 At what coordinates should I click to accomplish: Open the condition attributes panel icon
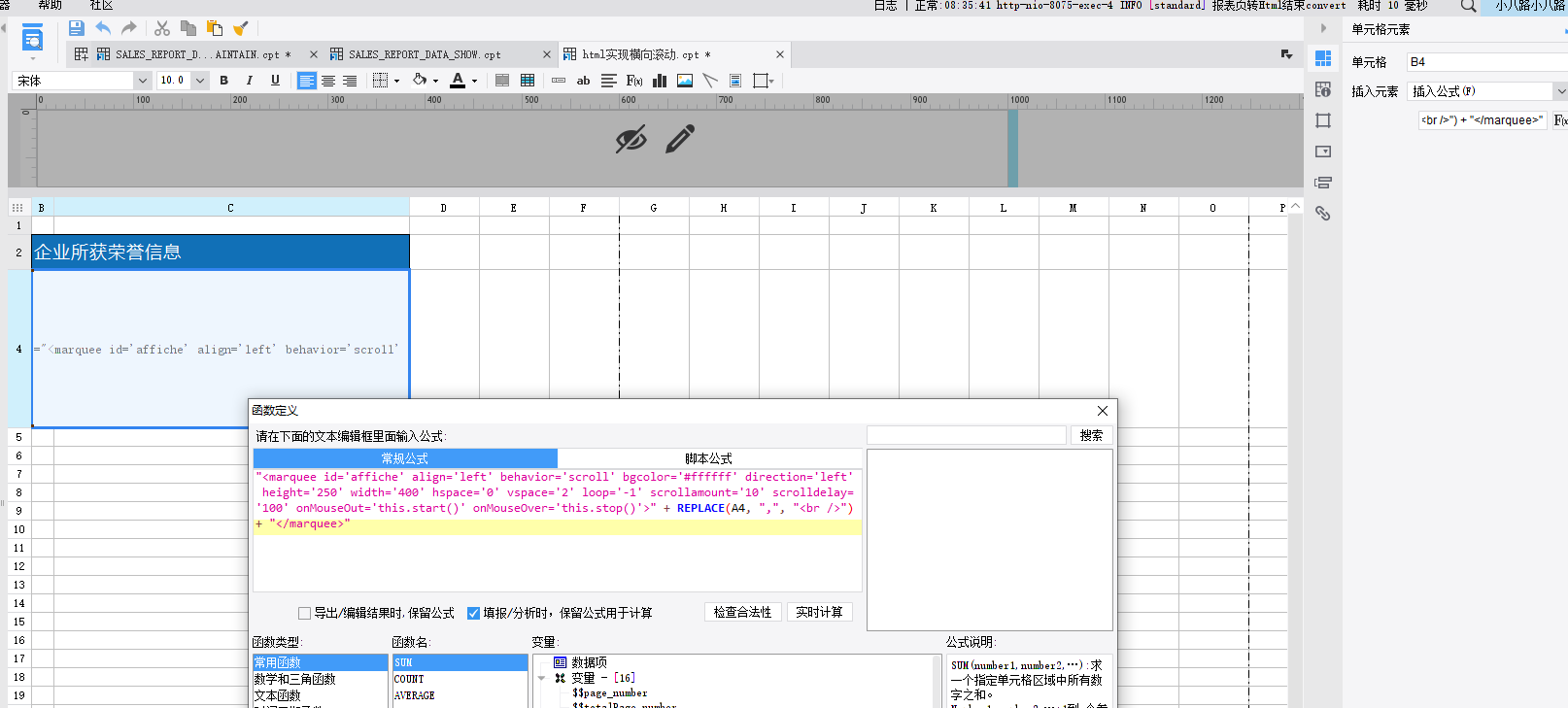click(x=1323, y=183)
